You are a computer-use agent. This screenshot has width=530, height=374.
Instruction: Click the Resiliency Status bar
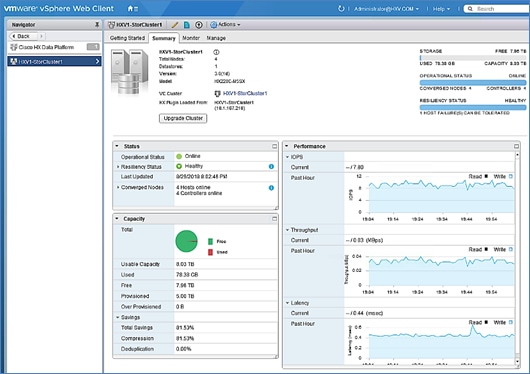[473, 107]
